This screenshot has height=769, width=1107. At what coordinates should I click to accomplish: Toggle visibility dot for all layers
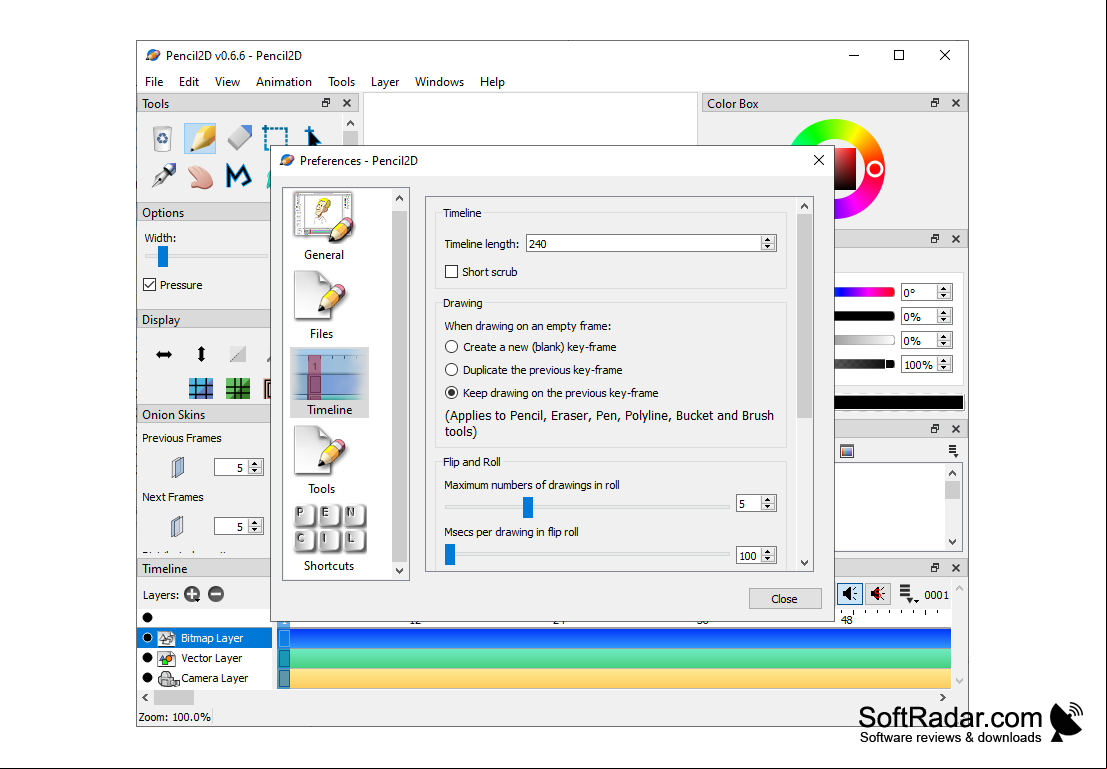[x=148, y=617]
